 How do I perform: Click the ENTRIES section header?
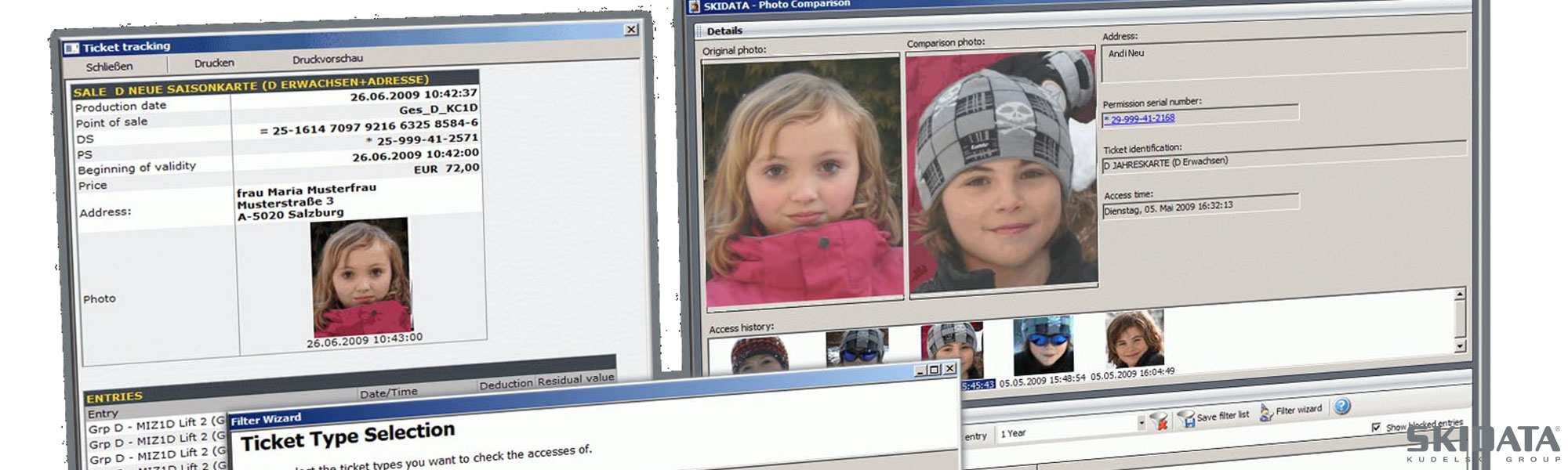click(114, 398)
